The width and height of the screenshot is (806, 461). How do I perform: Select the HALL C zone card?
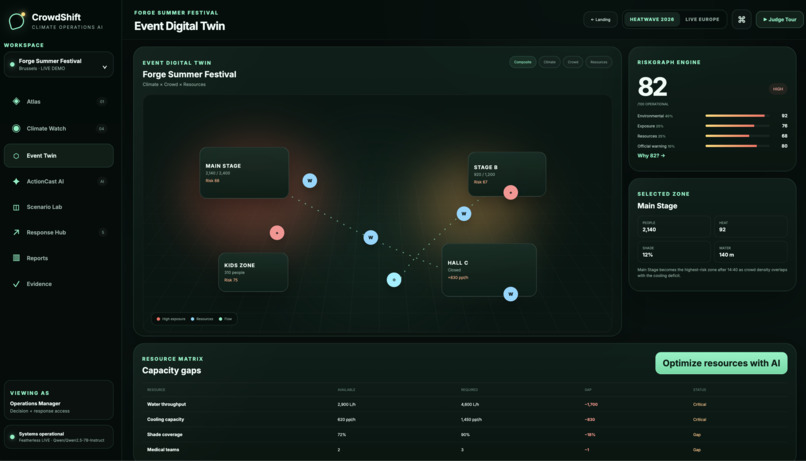(x=489, y=270)
